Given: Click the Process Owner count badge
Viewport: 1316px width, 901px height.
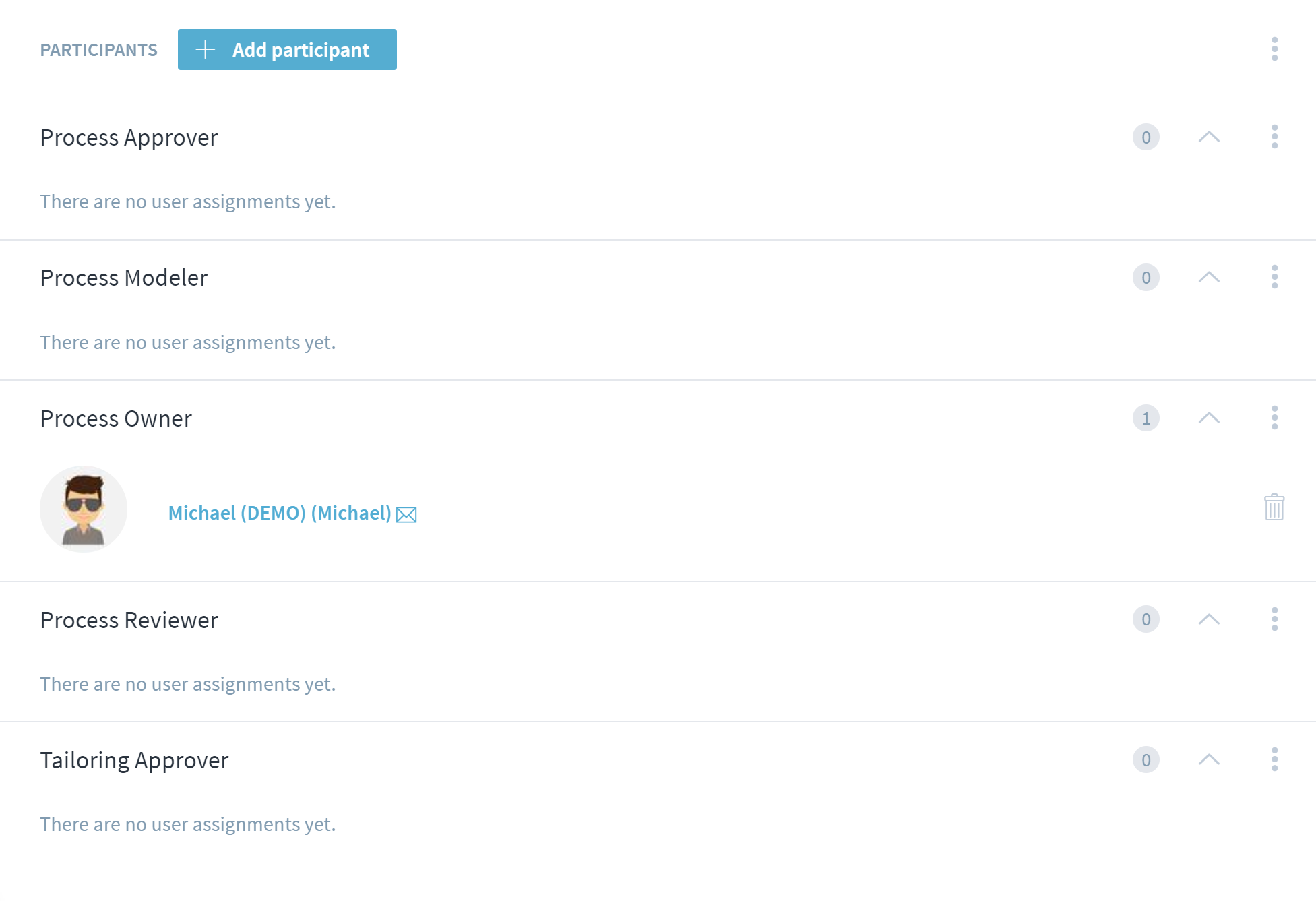Looking at the screenshot, I should pos(1146,418).
